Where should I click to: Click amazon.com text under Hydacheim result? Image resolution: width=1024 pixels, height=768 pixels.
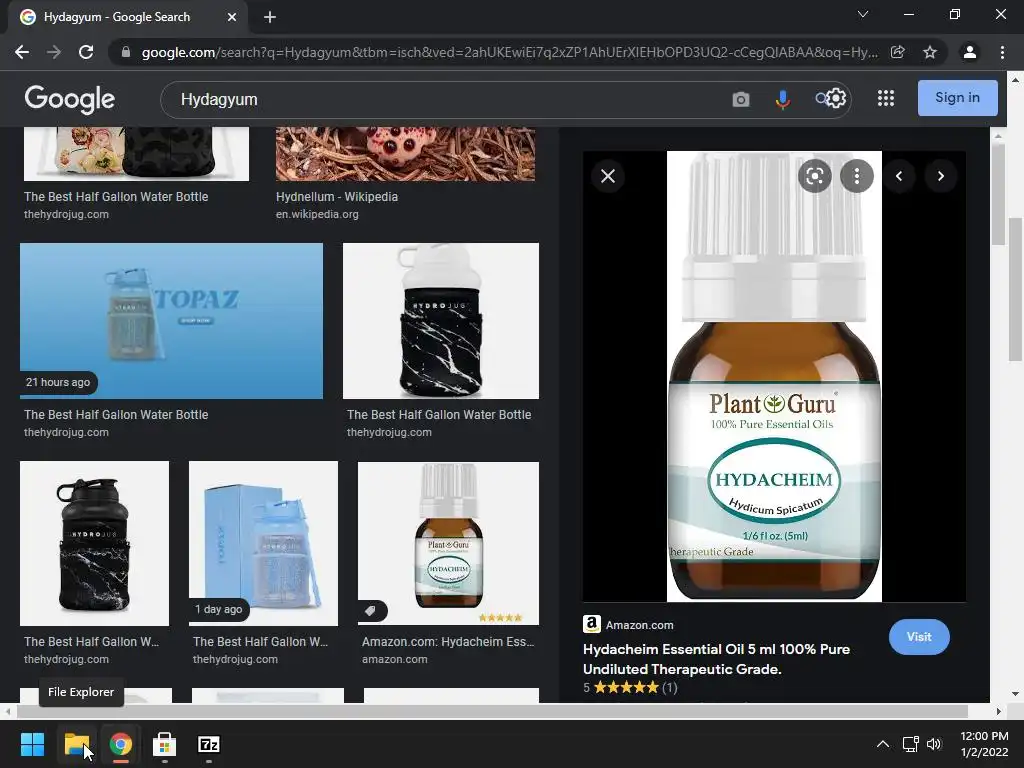click(x=394, y=660)
